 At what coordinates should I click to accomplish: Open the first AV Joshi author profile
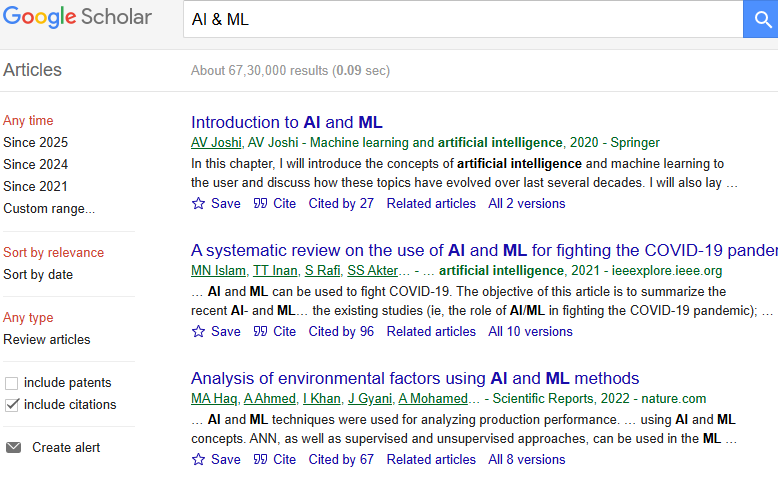click(216, 142)
